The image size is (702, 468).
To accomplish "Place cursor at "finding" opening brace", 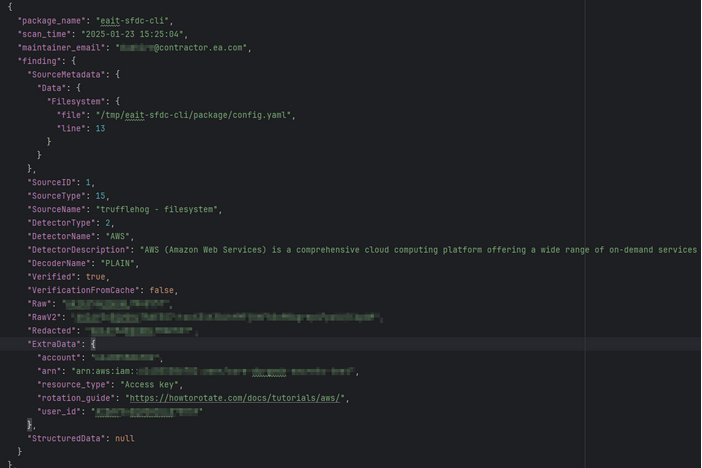I will (73, 61).
